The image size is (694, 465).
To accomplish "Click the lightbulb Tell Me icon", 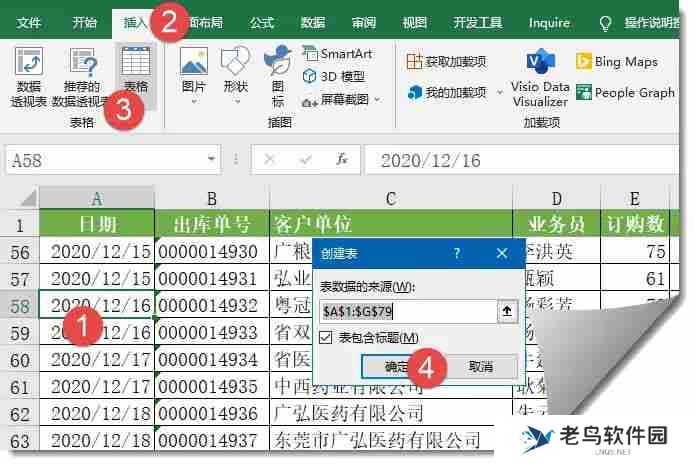I will pos(605,23).
